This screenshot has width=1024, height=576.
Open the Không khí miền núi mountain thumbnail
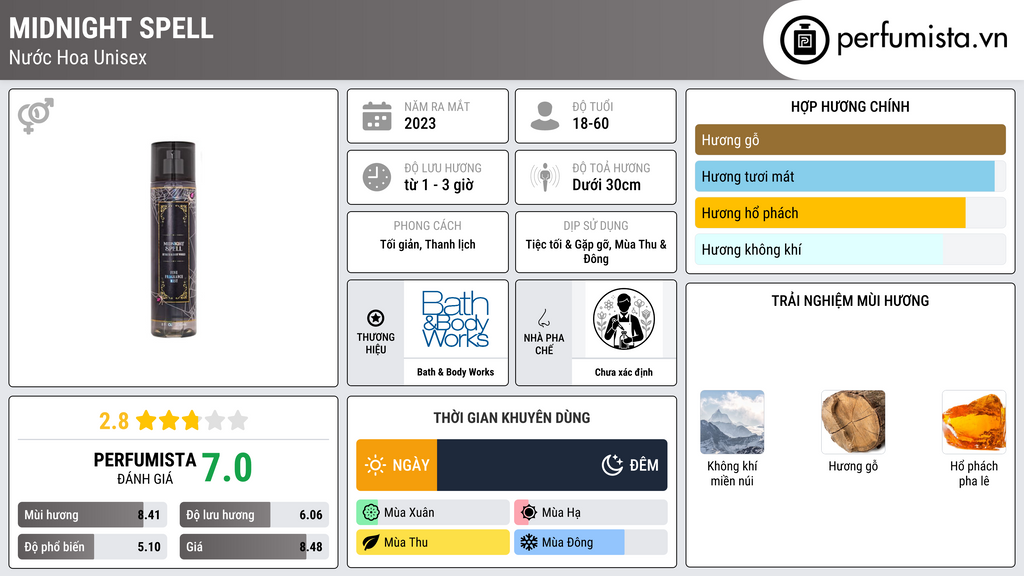(x=732, y=422)
